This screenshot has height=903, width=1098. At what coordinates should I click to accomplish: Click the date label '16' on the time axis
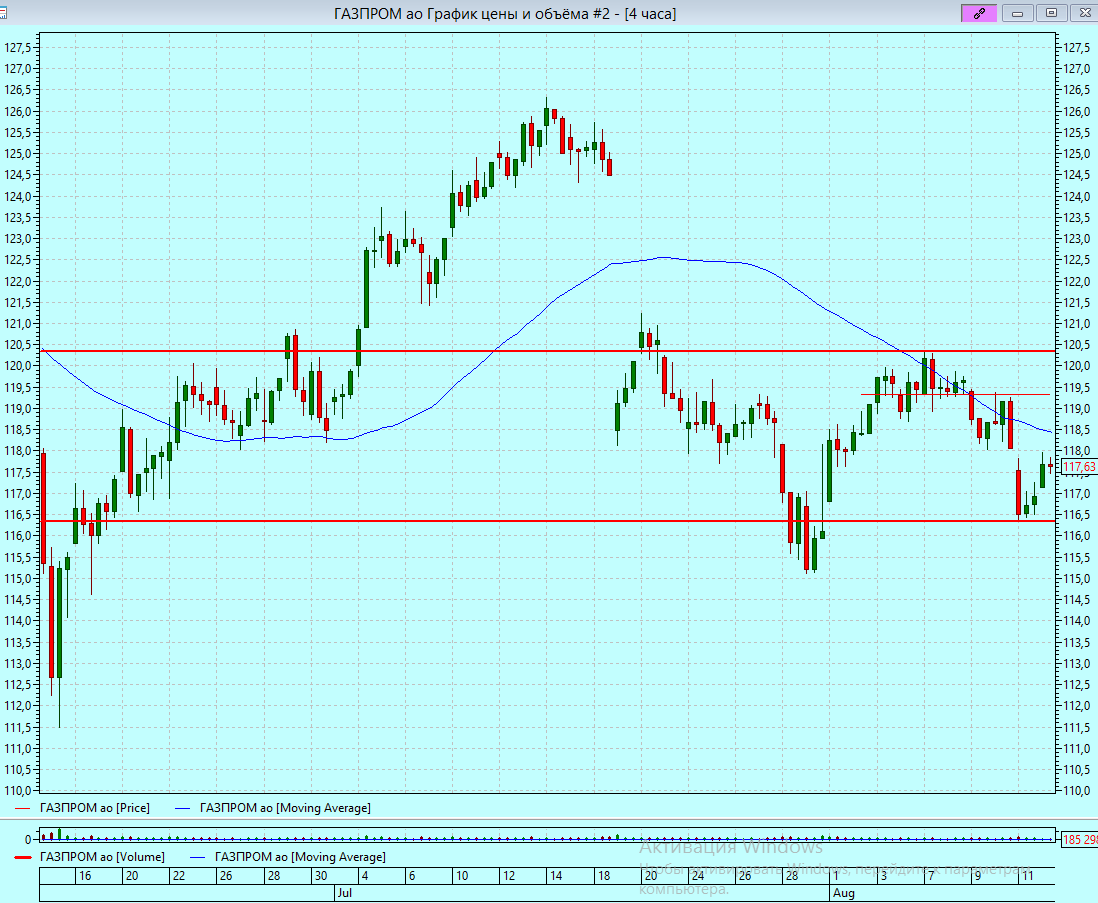pyautogui.click(x=85, y=876)
